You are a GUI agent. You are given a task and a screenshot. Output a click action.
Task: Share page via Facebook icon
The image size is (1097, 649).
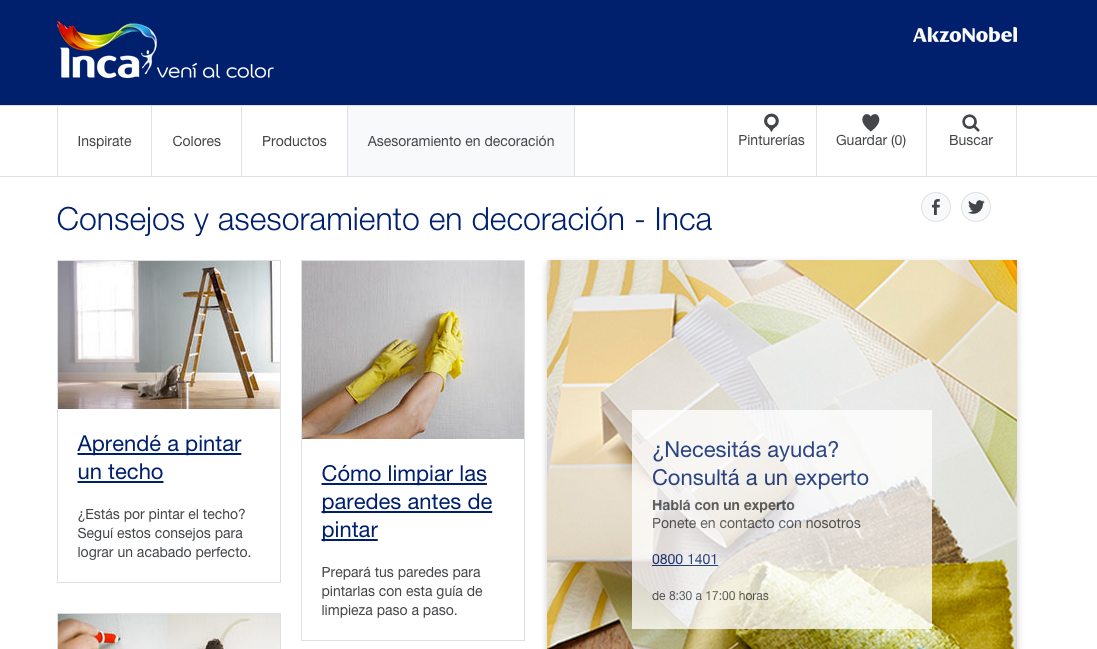pyautogui.click(x=935, y=207)
